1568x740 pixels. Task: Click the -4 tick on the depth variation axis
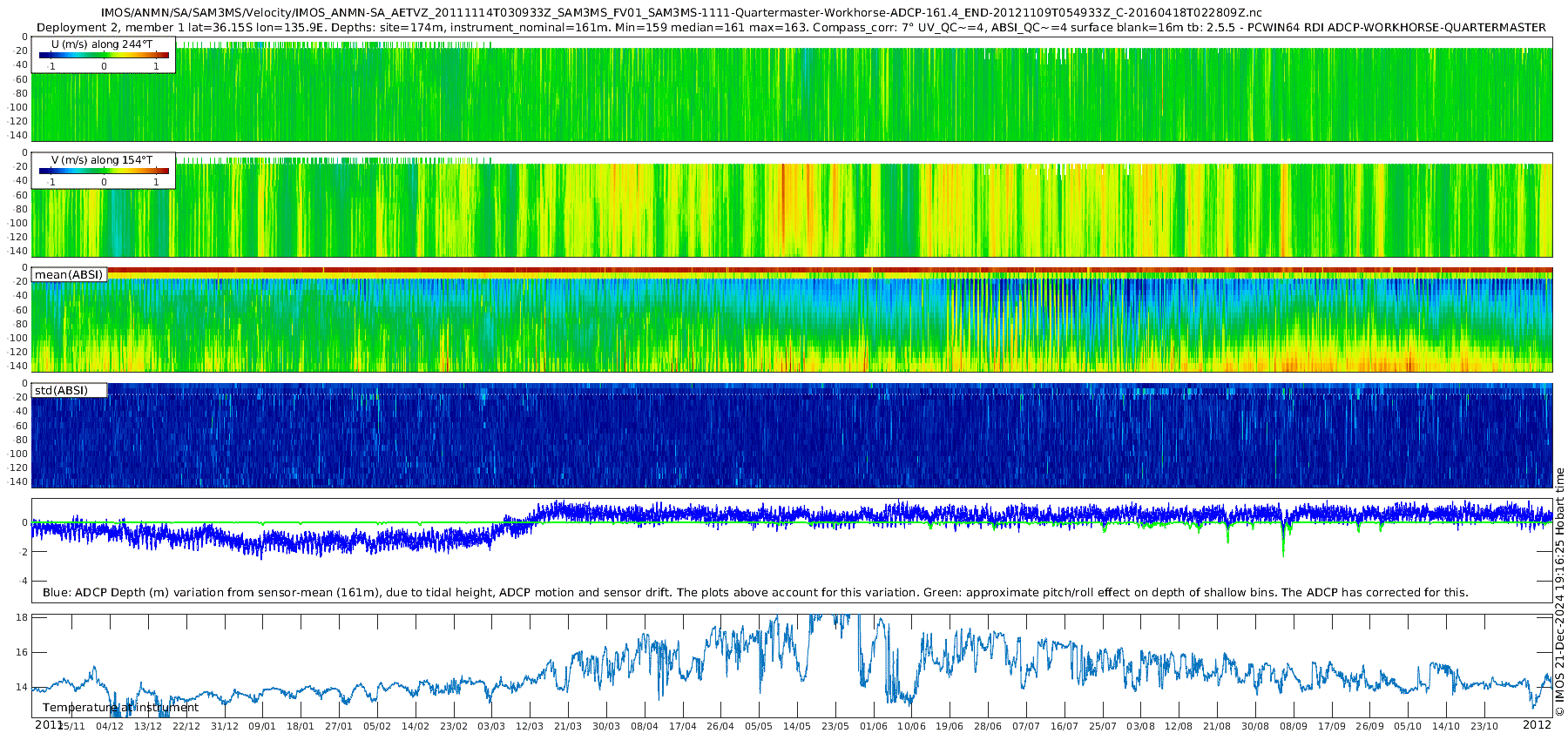tap(23, 581)
